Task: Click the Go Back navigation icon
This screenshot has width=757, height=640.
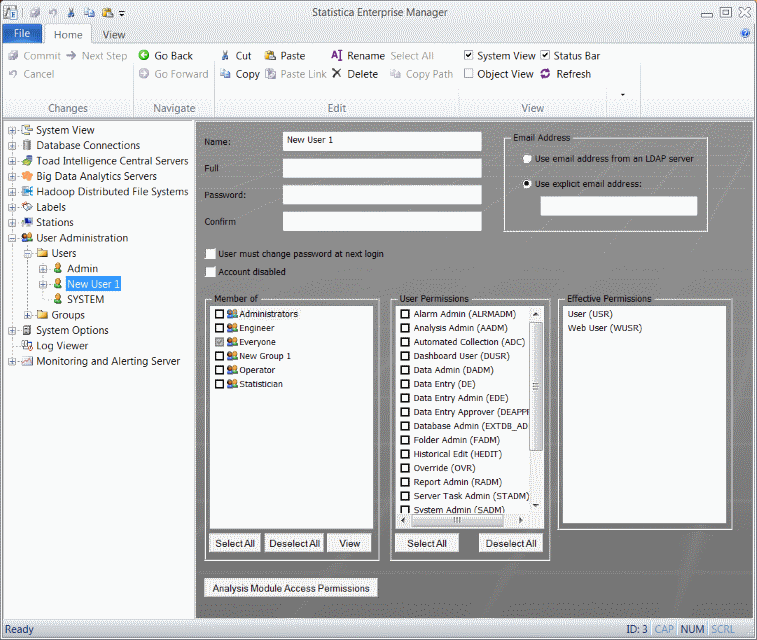Action: pyautogui.click(x=144, y=56)
